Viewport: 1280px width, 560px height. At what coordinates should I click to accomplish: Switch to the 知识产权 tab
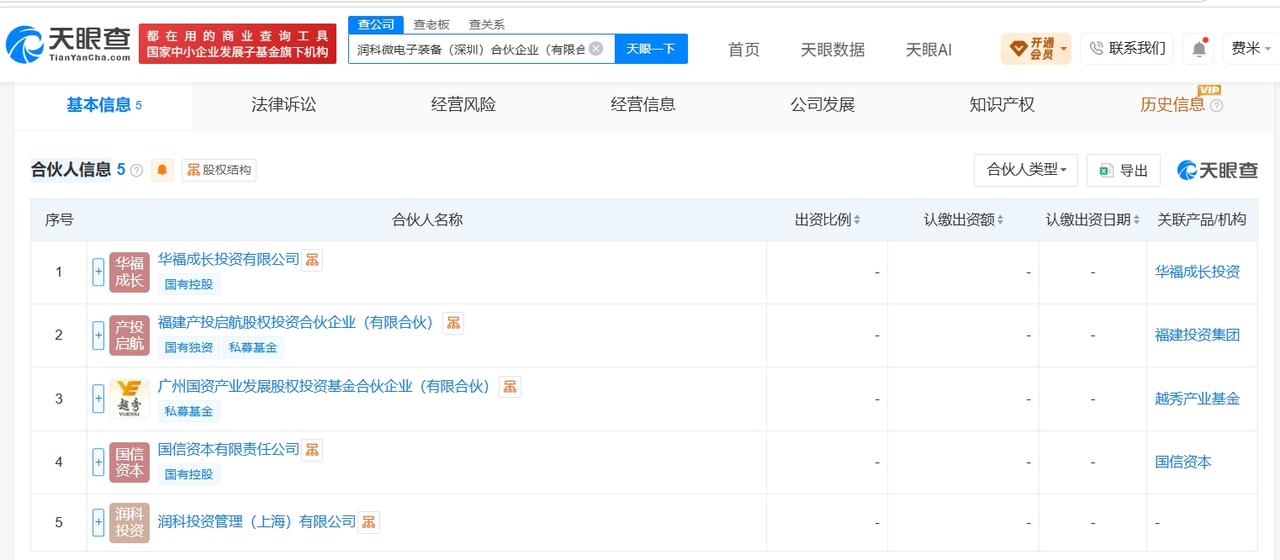[x=1001, y=104]
